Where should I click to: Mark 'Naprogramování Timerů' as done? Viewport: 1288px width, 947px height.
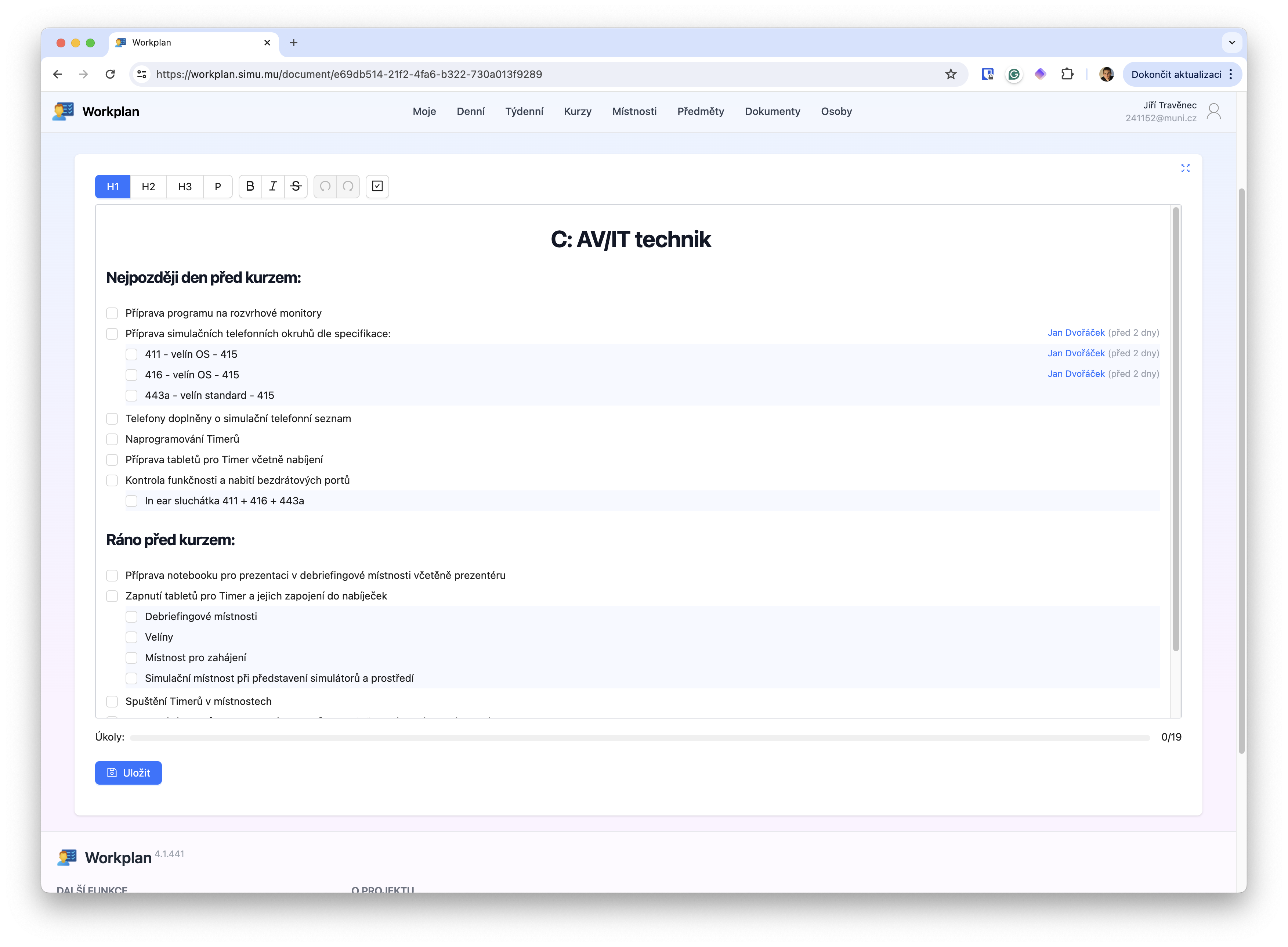tap(112, 439)
